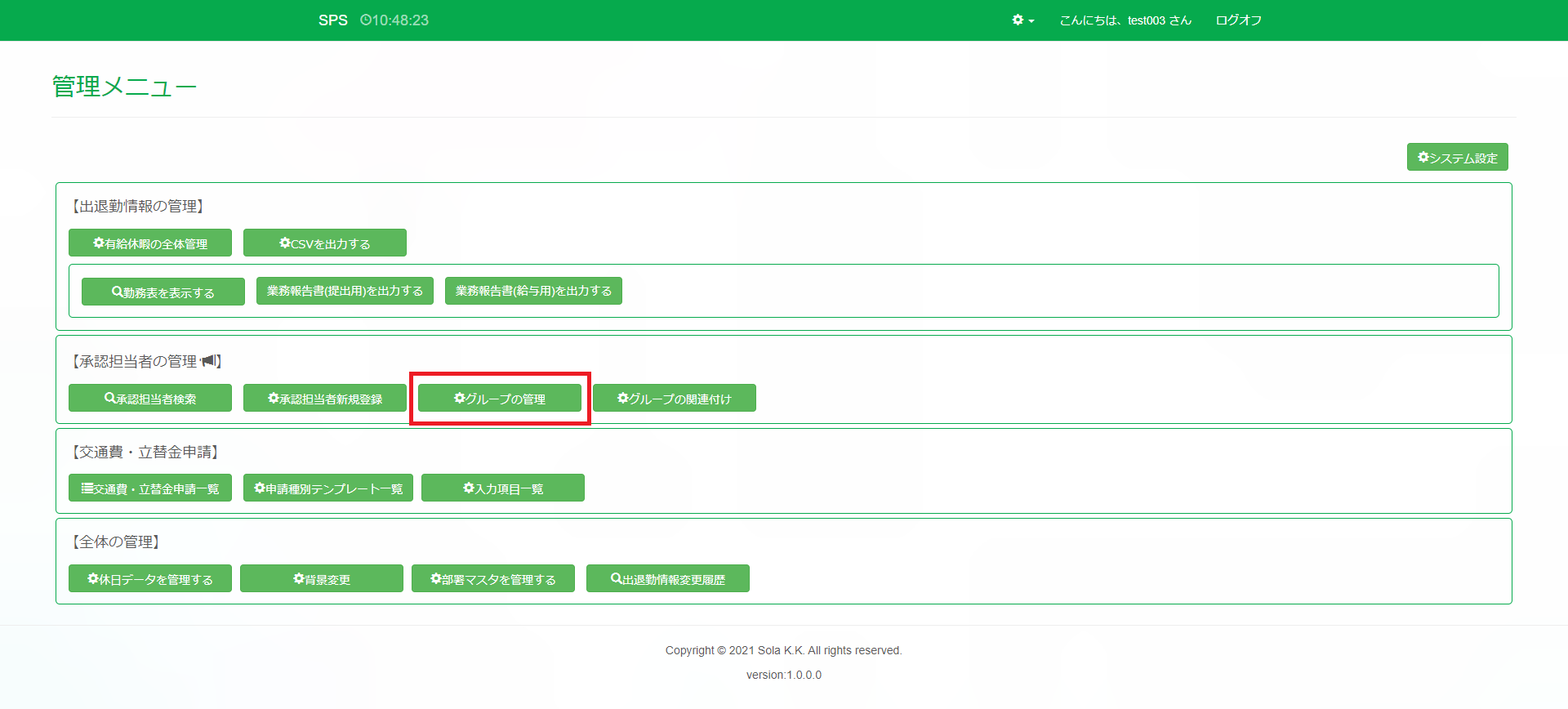Click search icon on 承認担当者検索
This screenshot has height=709, width=1568.
click(x=110, y=398)
